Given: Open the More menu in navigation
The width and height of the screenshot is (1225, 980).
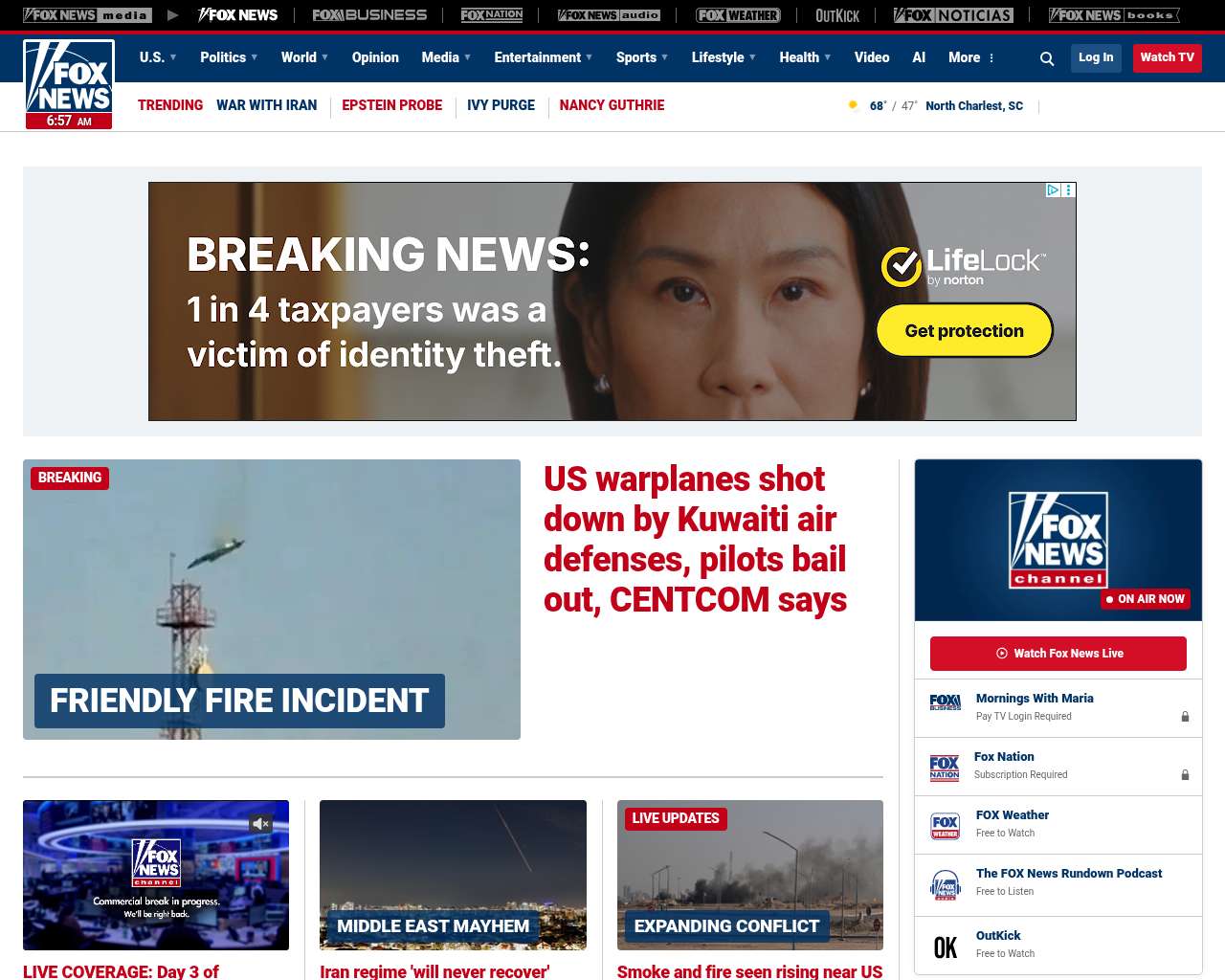Looking at the screenshot, I should click(971, 57).
